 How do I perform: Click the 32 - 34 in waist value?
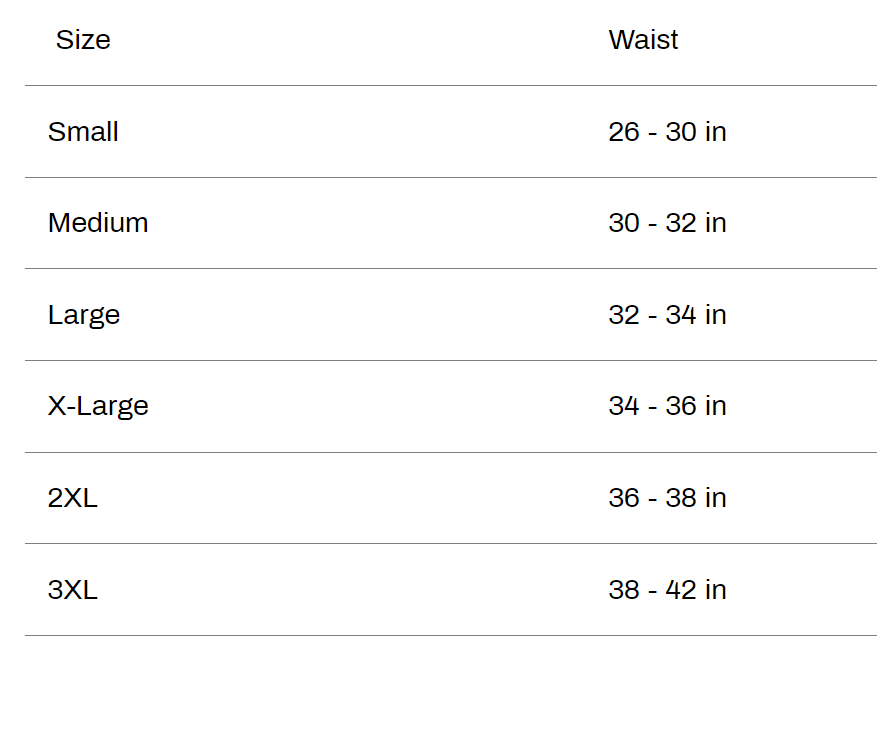[x=667, y=315]
